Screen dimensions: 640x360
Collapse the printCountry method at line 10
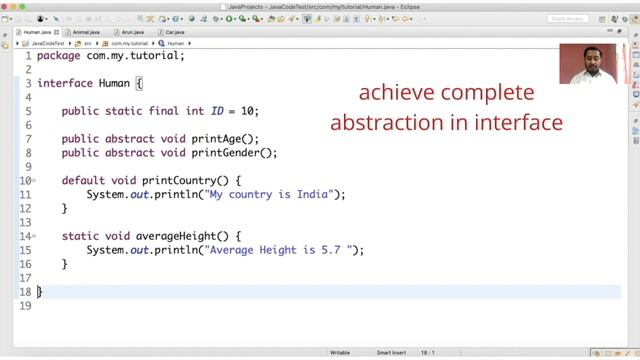[x=34, y=180]
